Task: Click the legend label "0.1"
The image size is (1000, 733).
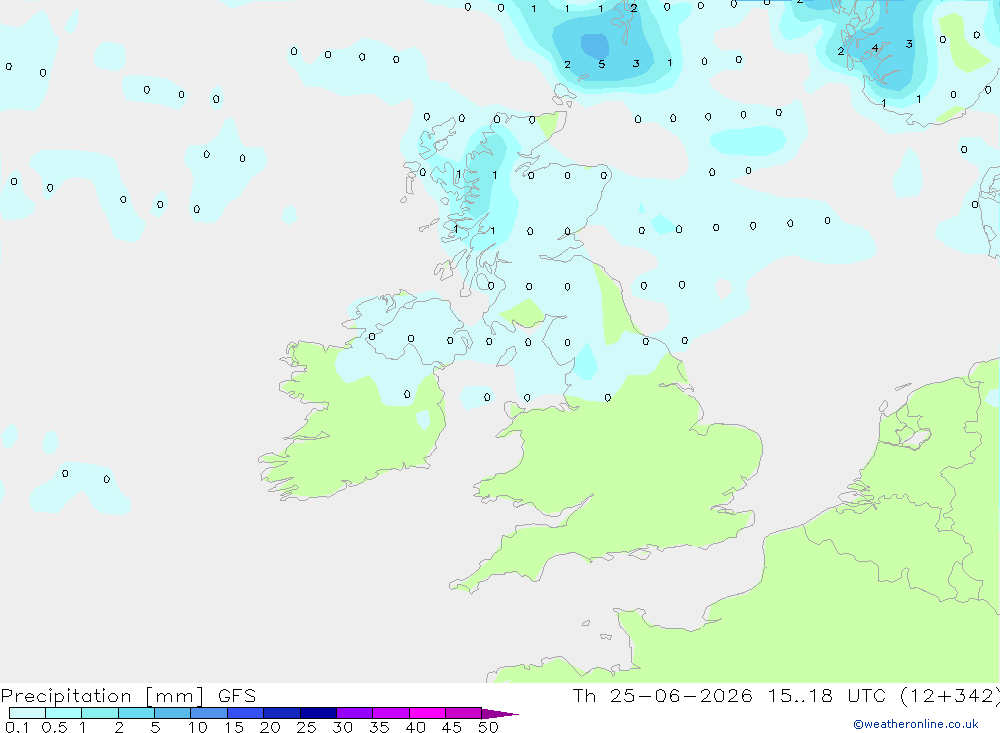Action: pos(16,727)
